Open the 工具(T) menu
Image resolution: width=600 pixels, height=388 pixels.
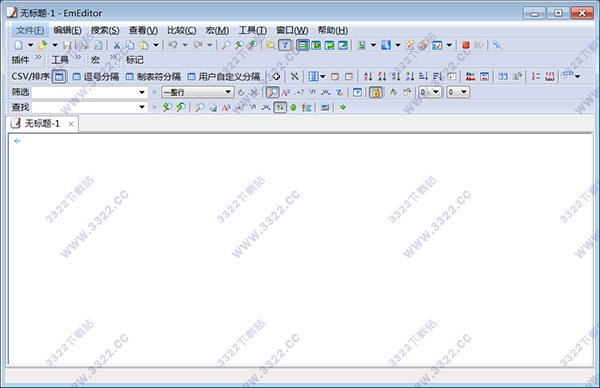click(x=253, y=30)
